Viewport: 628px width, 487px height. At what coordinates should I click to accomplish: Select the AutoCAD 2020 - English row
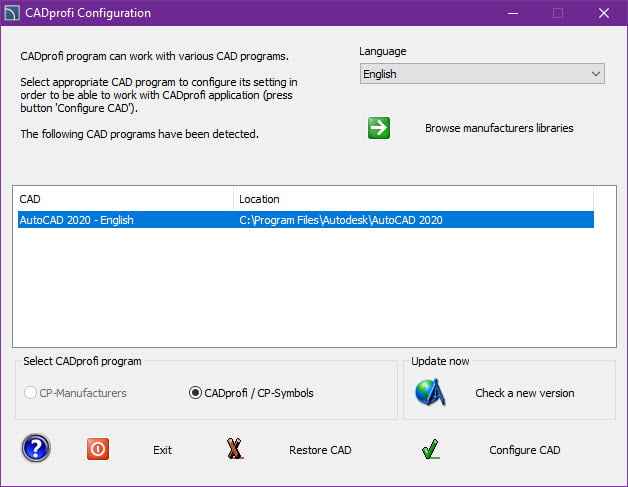tap(306, 220)
